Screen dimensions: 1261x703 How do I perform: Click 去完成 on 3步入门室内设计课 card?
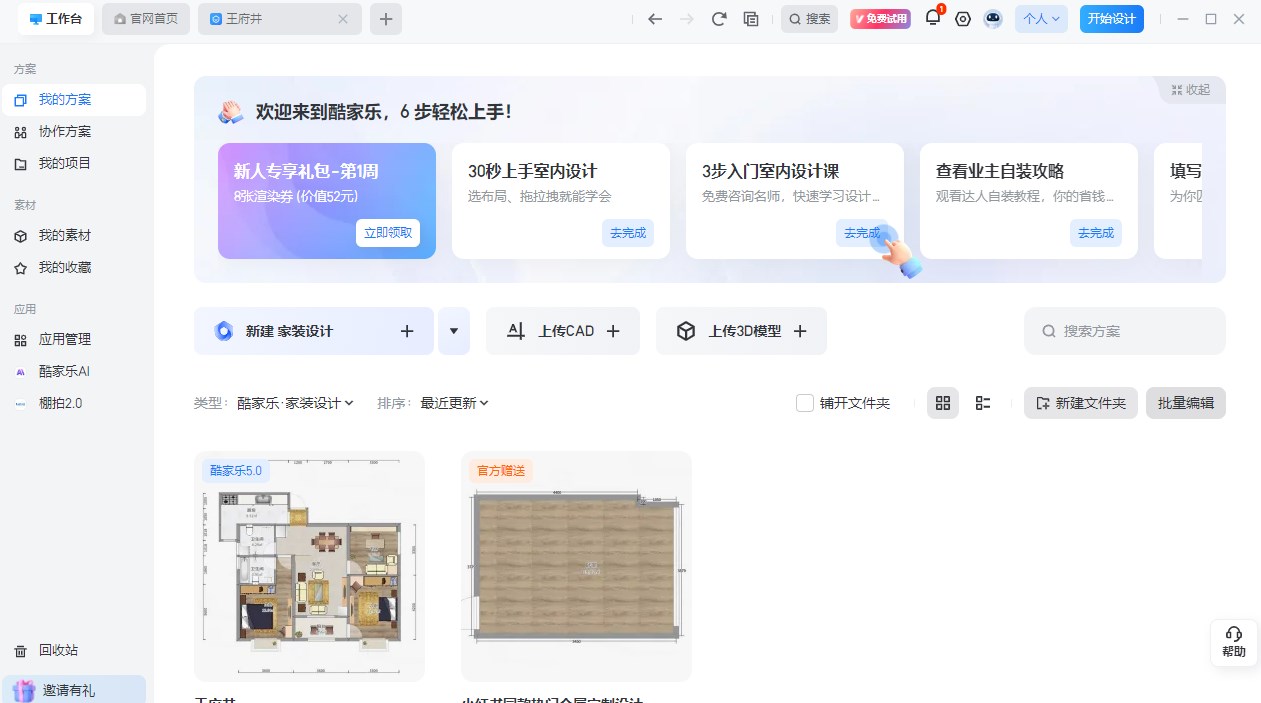(x=862, y=233)
